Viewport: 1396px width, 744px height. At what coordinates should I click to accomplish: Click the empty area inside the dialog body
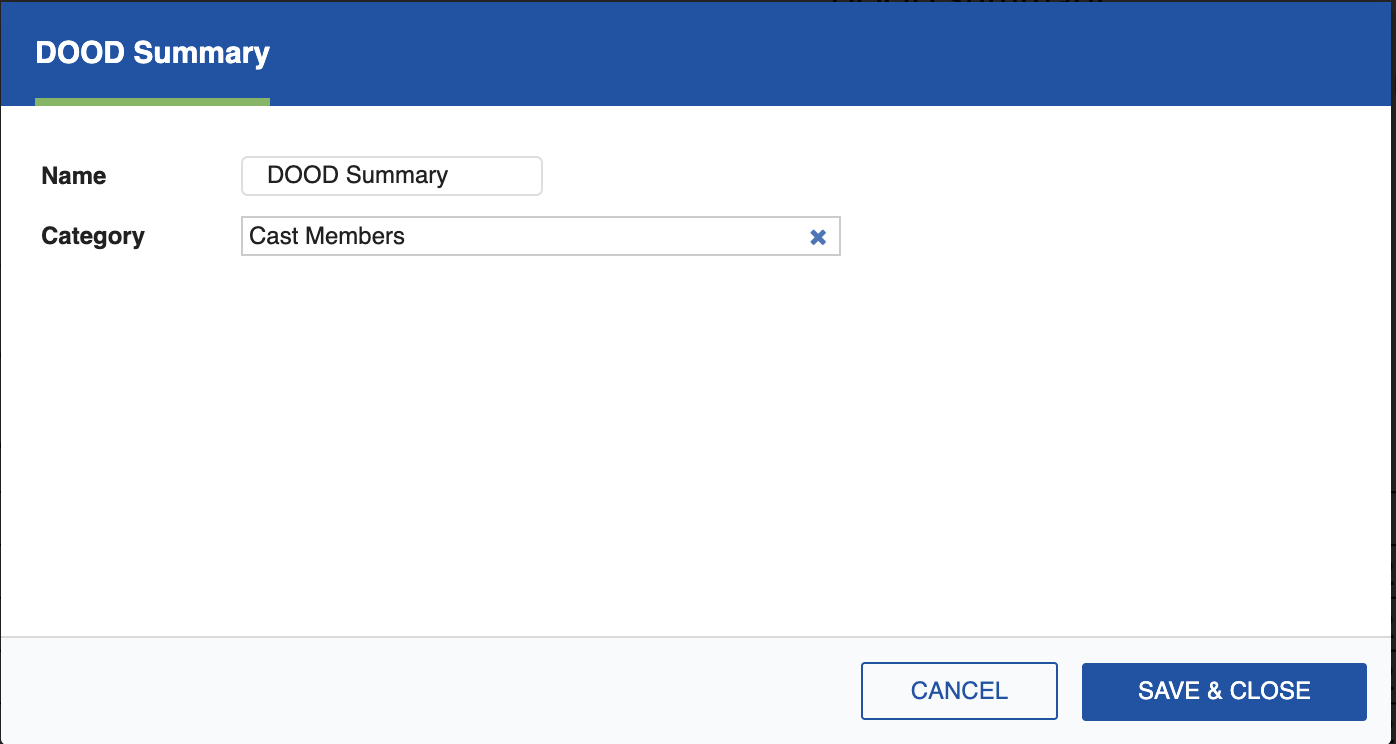[700, 450]
